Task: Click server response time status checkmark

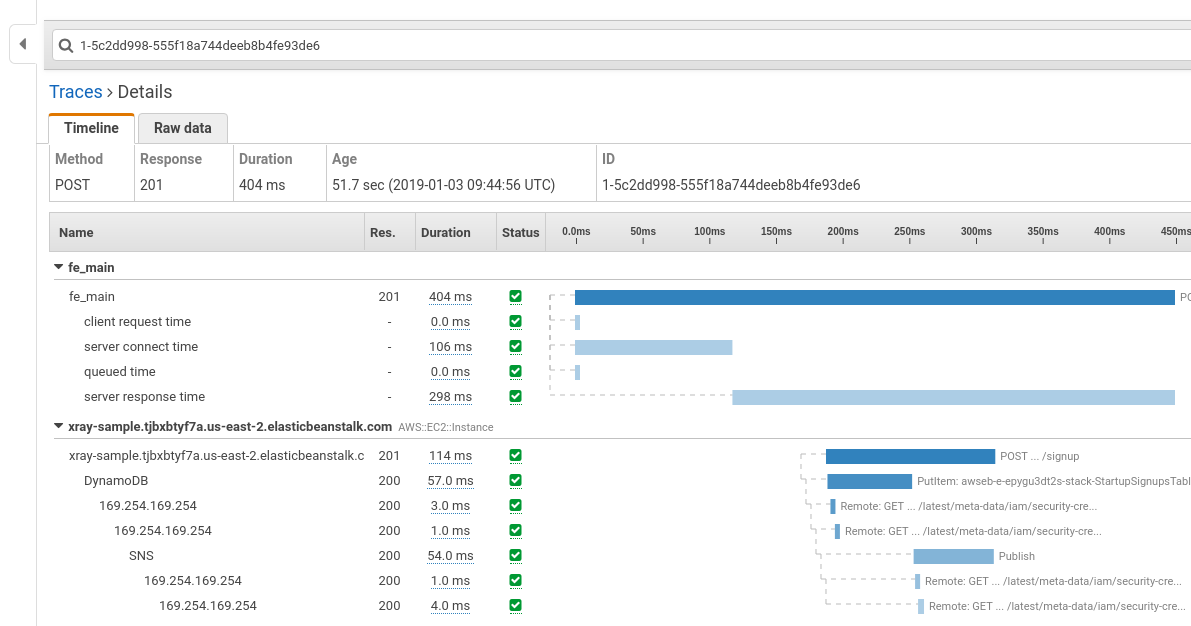Action: 515,397
